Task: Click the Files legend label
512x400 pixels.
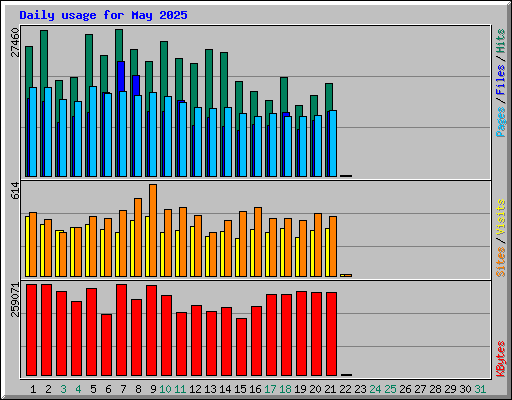Action: click(x=501, y=80)
